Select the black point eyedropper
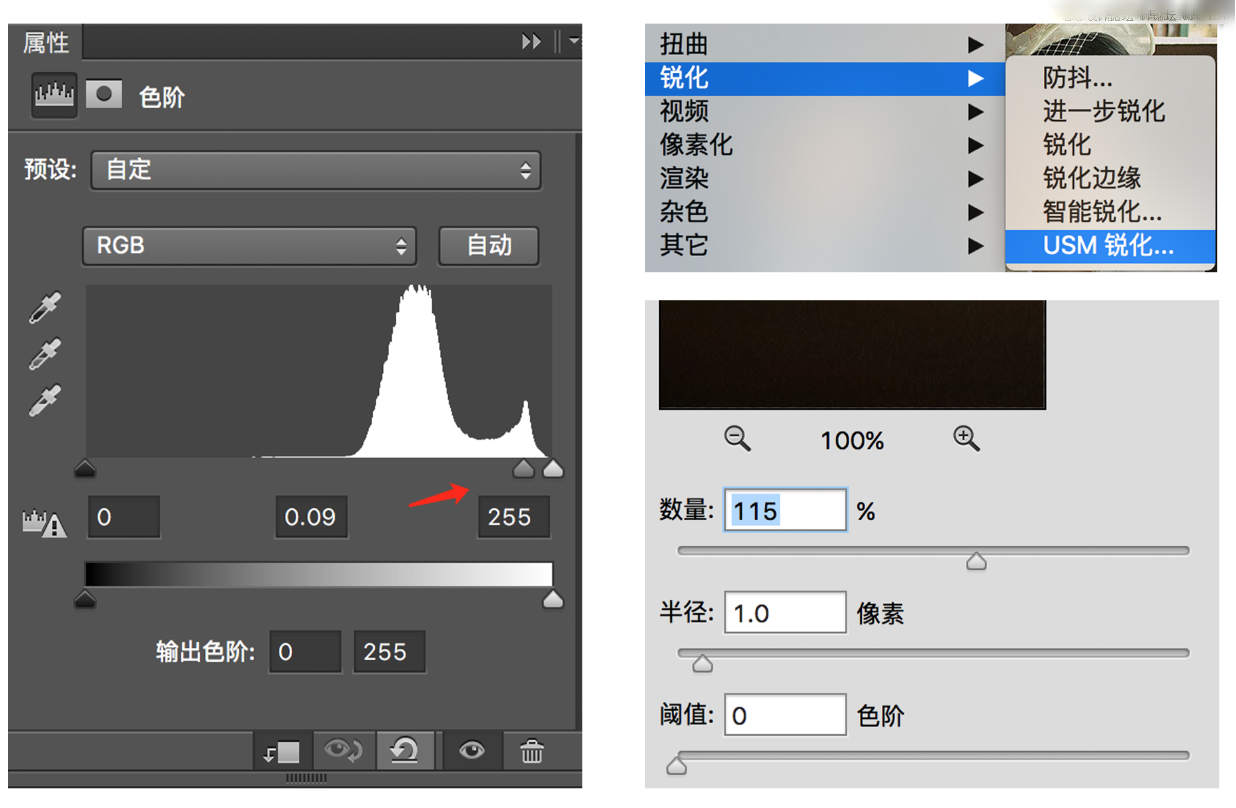Viewport: 1236px width, 808px height. tap(44, 308)
